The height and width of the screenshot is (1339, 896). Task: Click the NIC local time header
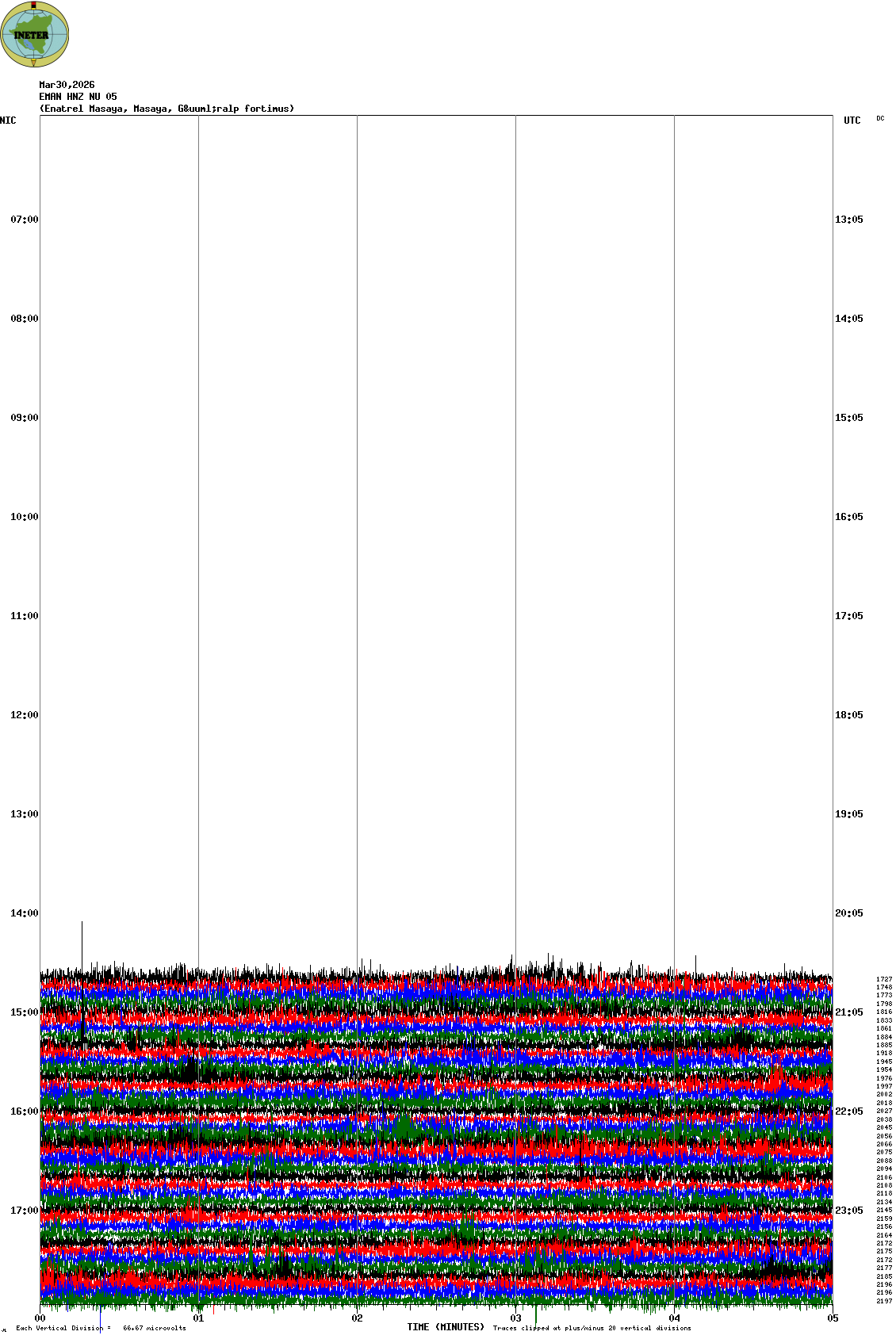click(x=8, y=121)
